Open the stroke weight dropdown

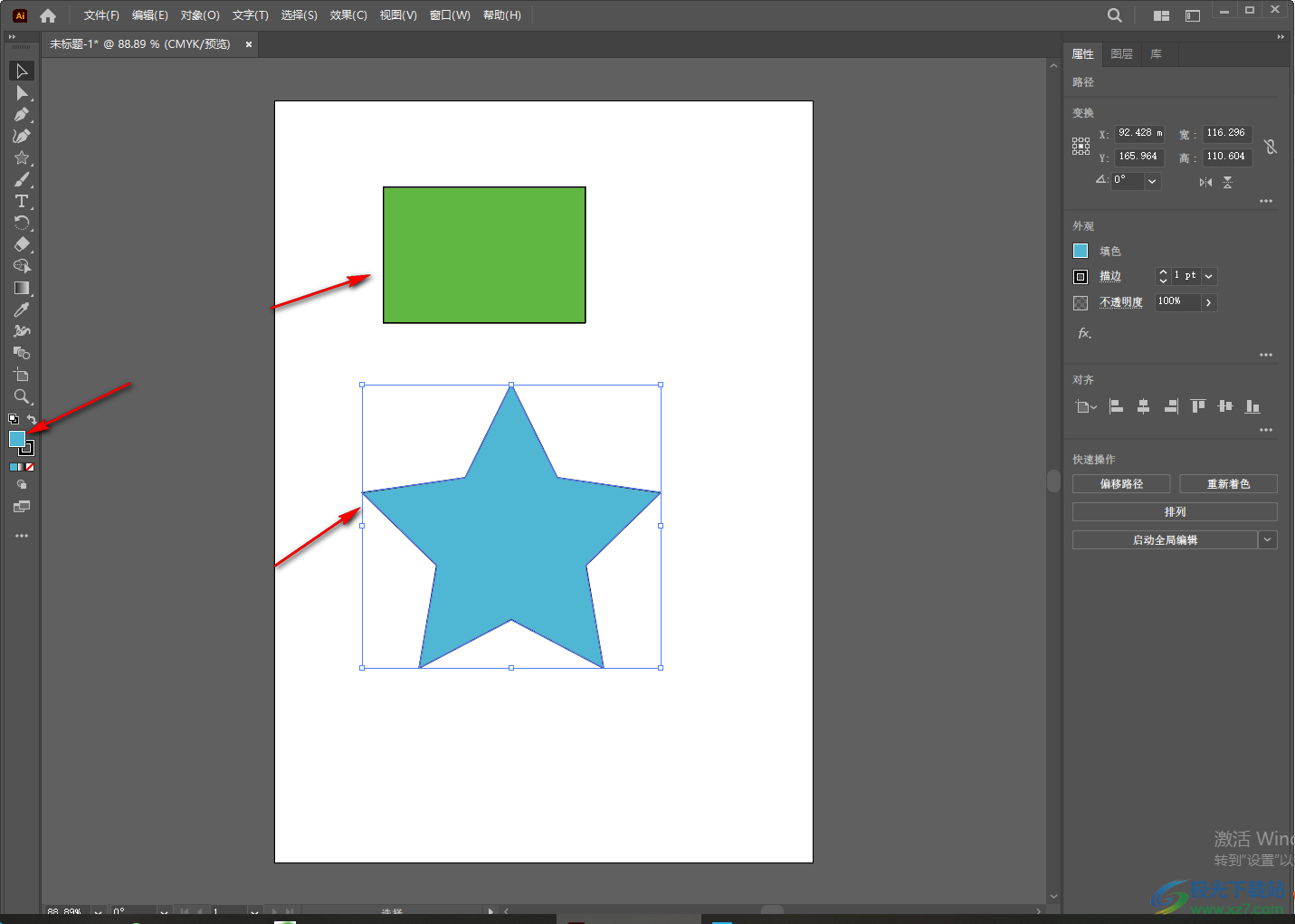1209,276
